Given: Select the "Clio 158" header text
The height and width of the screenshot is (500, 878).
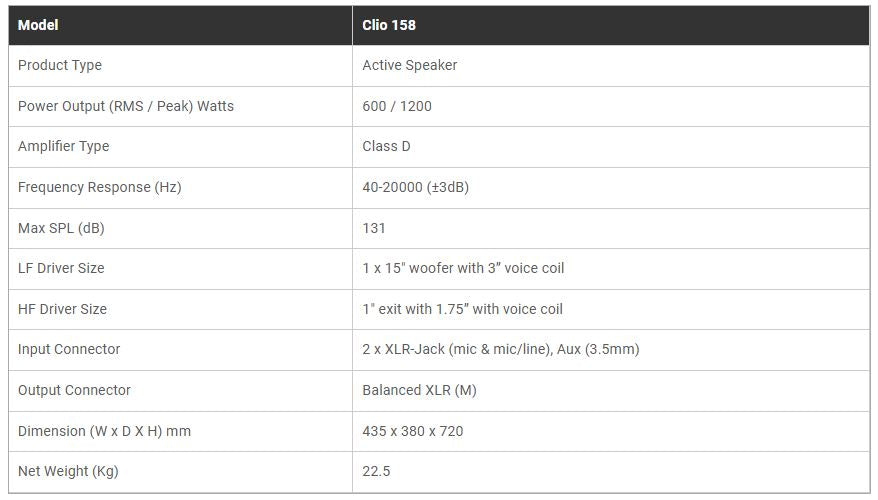Looking at the screenshot, I should tap(389, 25).
